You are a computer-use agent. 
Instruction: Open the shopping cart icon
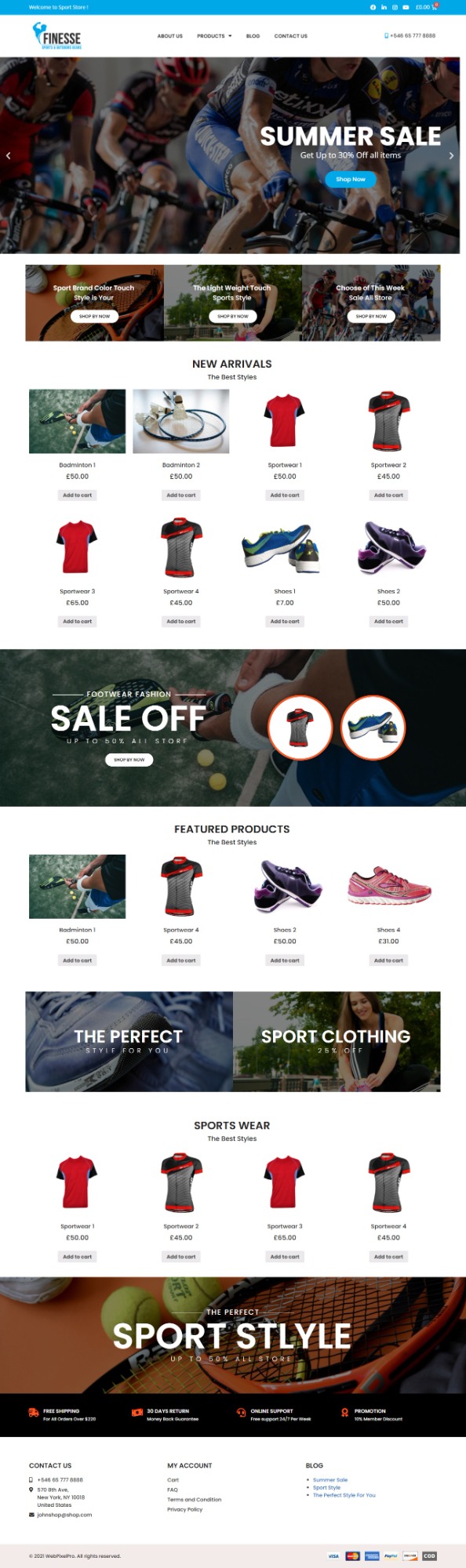(435, 7)
